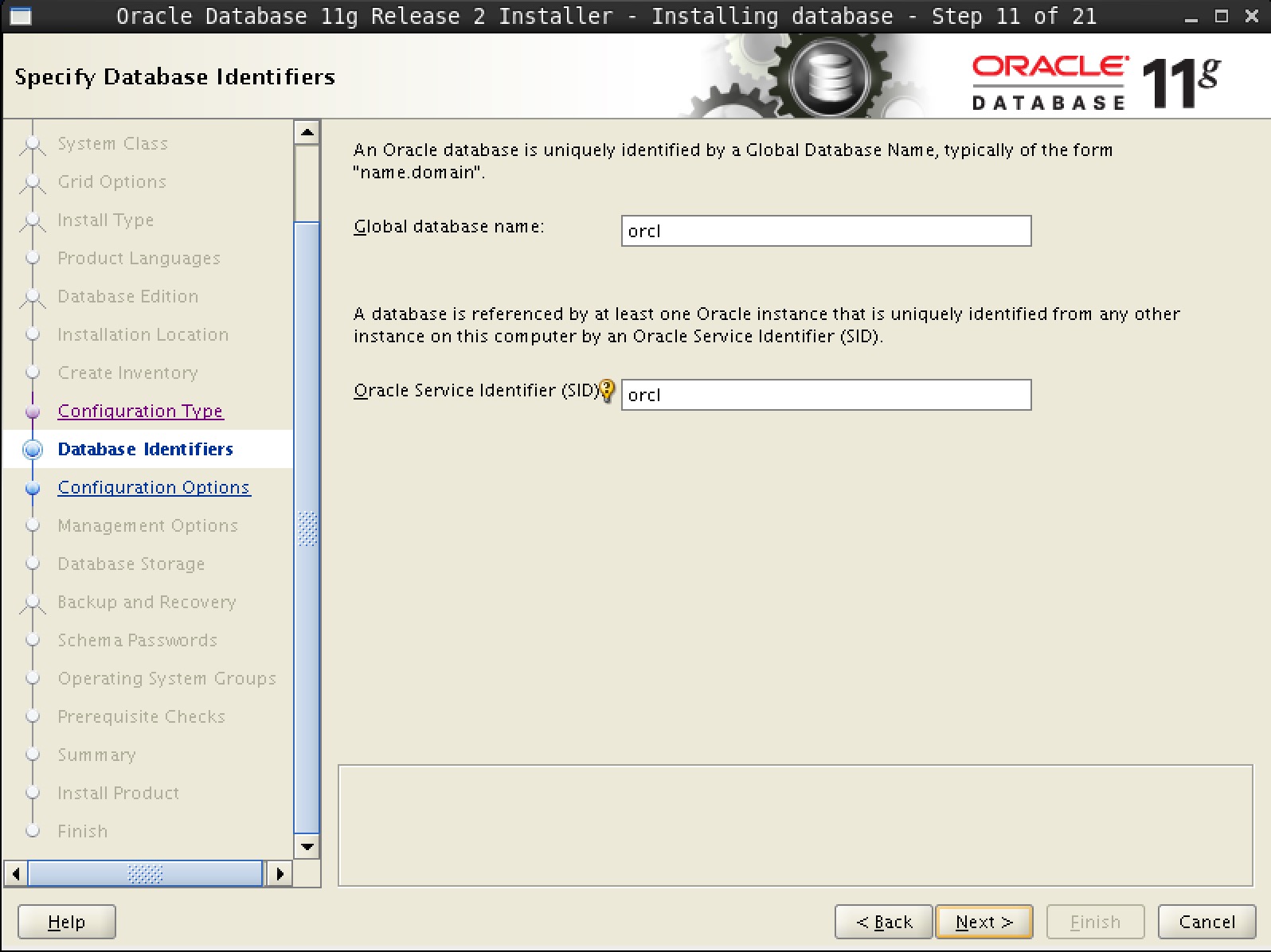Click the Operating System Groups step label
Viewport: 1271px width, 952px height.
[x=167, y=678]
